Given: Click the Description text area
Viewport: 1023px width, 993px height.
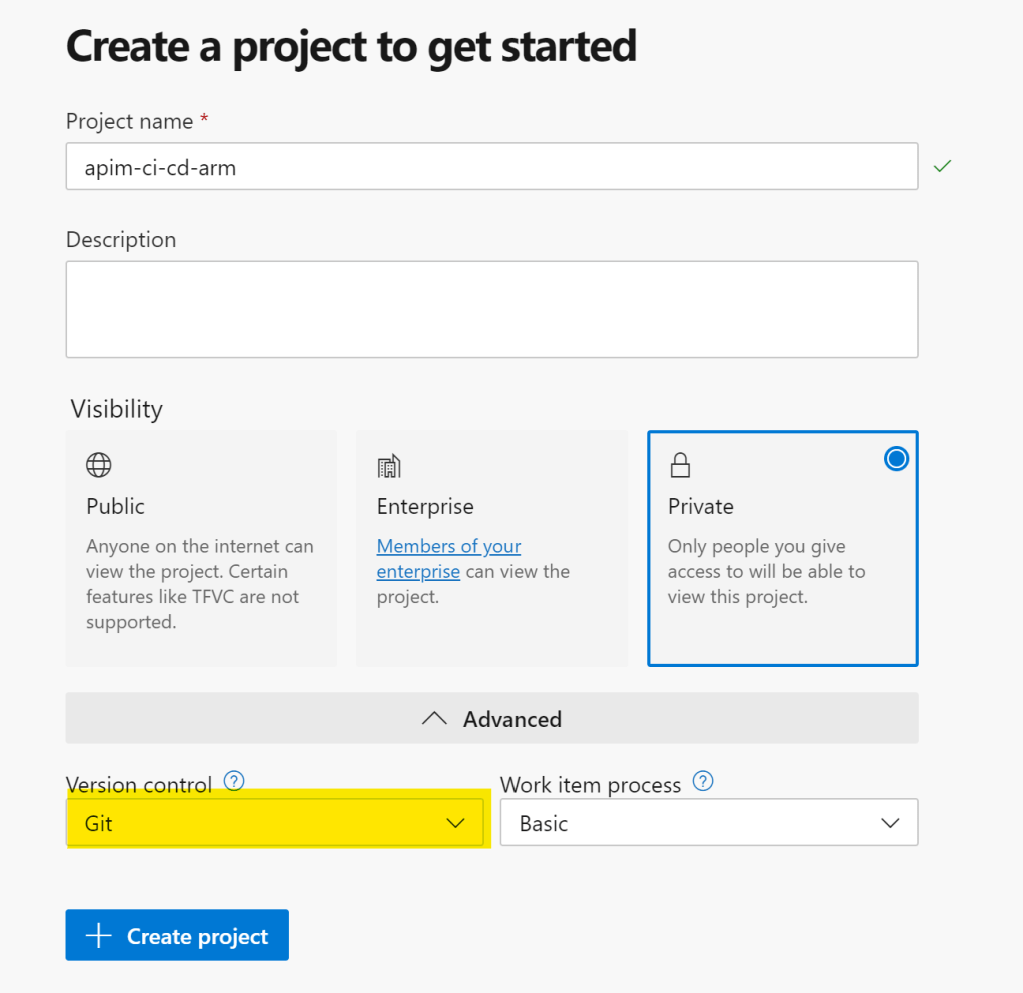Looking at the screenshot, I should pyautogui.click(x=491, y=309).
